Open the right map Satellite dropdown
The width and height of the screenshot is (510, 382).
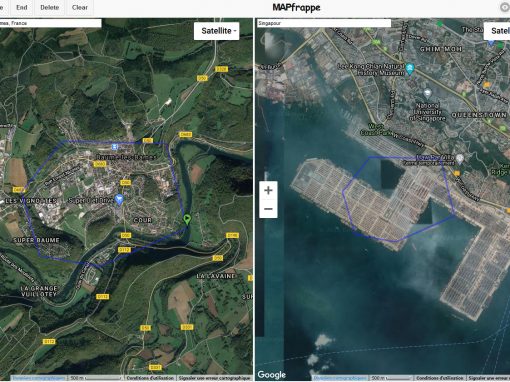coord(497,31)
